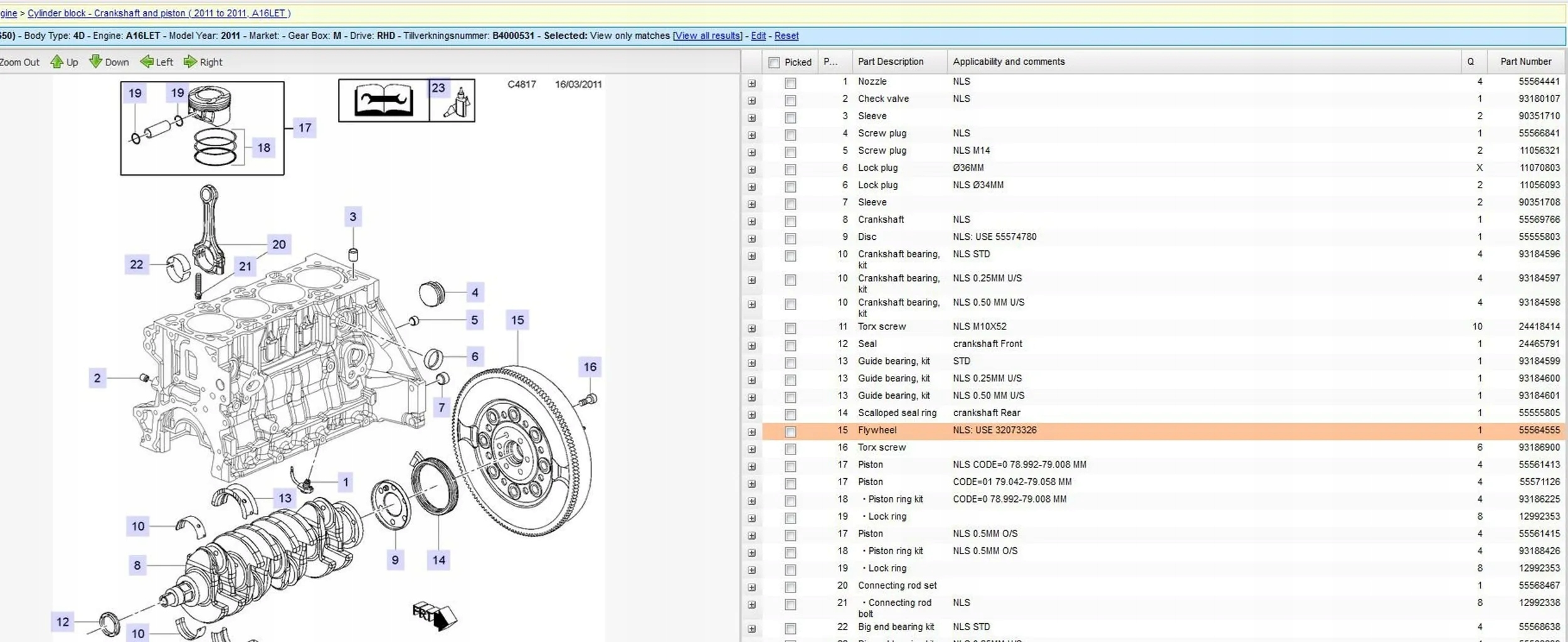Click Zoom Out in diagram toolbar
The width and height of the screenshot is (1568, 642).
(x=19, y=62)
